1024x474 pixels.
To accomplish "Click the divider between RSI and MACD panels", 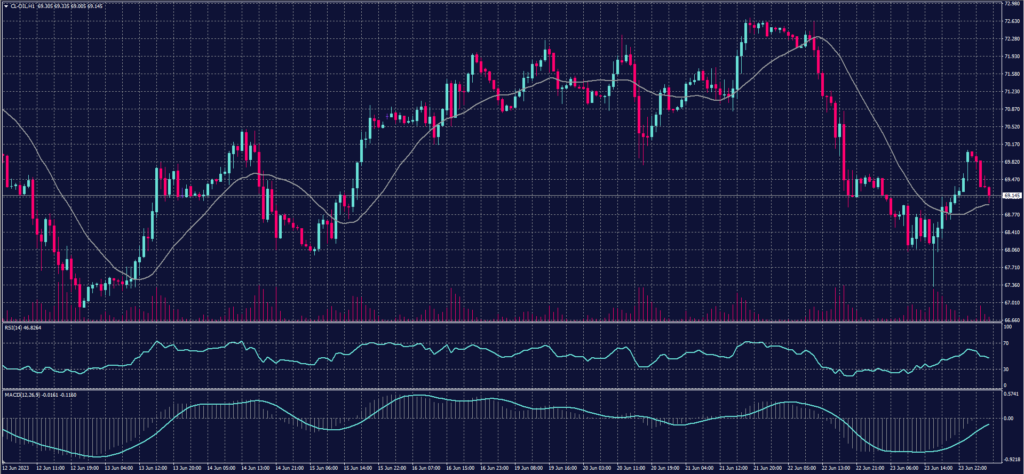I will pyautogui.click(x=500, y=388).
